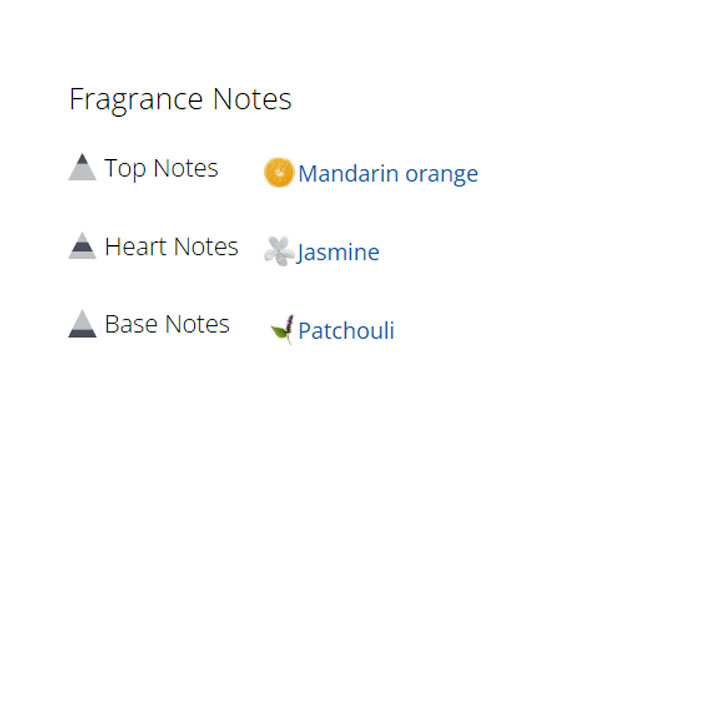Click the word "Notes" in the Top Notes label
Viewport: 720px width, 720px height.
186,168
